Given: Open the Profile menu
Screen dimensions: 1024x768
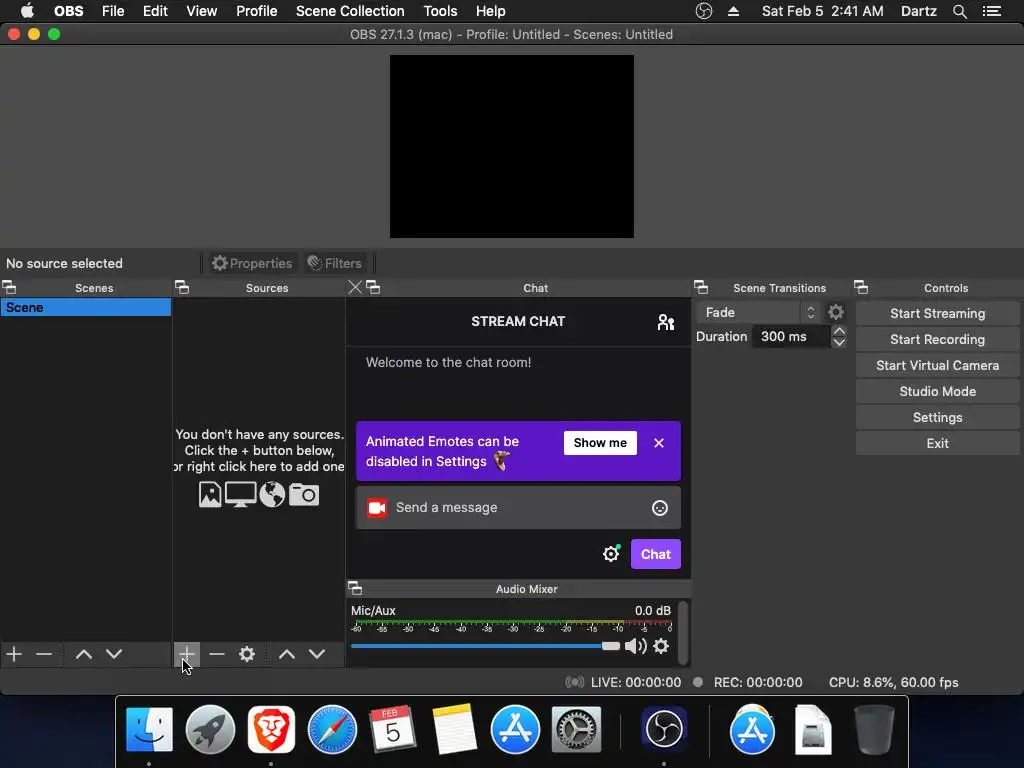Looking at the screenshot, I should tap(257, 11).
